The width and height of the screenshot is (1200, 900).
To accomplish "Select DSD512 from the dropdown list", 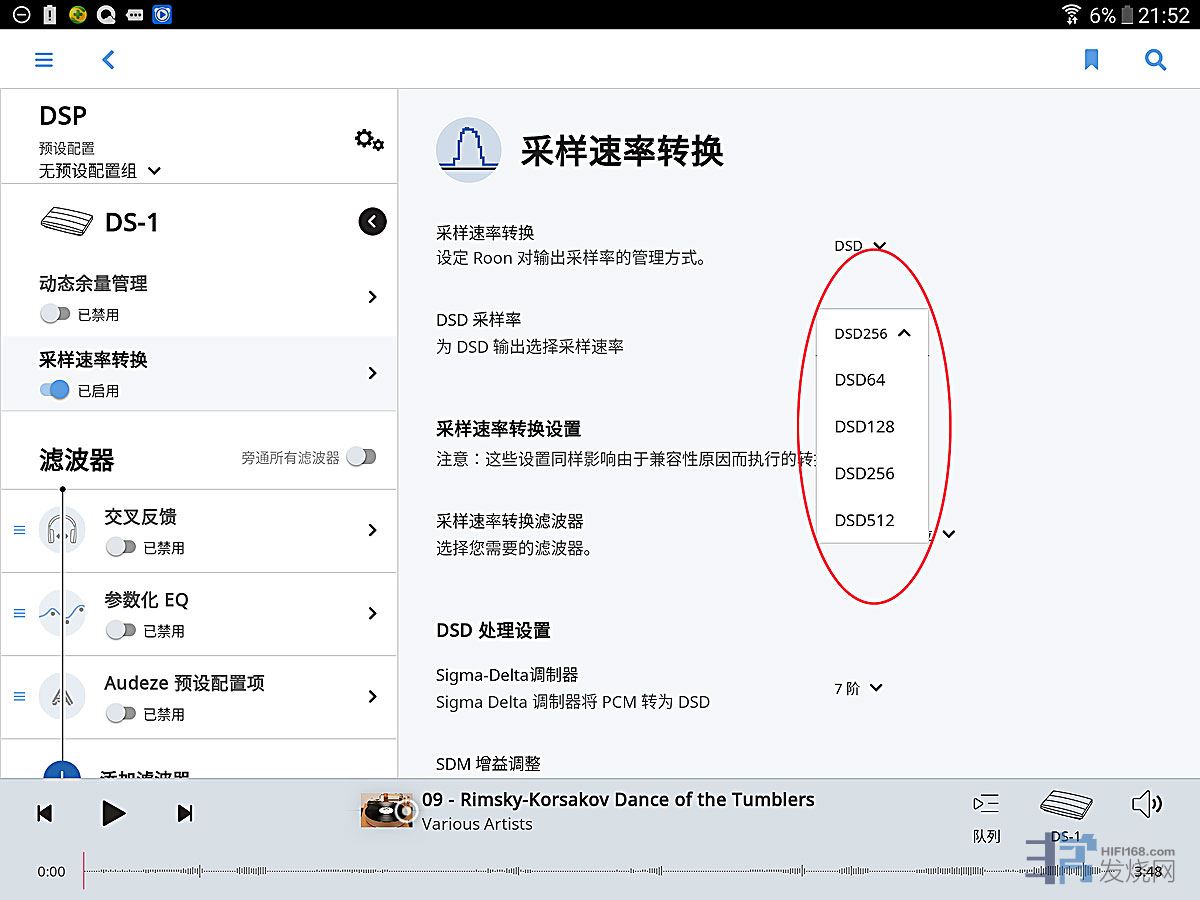I will tap(865, 520).
